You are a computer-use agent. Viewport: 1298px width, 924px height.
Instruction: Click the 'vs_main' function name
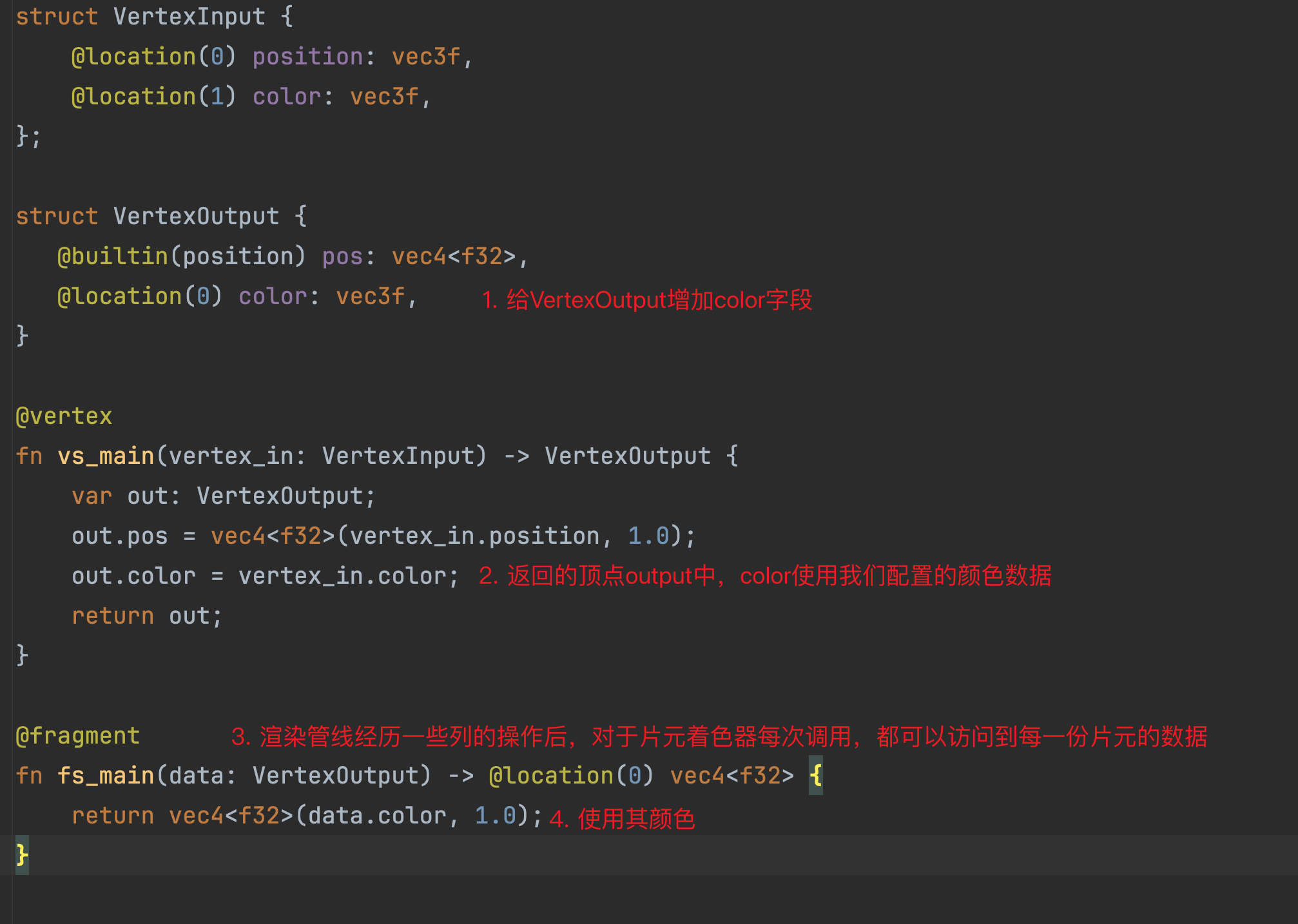pyautogui.click(x=106, y=456)
